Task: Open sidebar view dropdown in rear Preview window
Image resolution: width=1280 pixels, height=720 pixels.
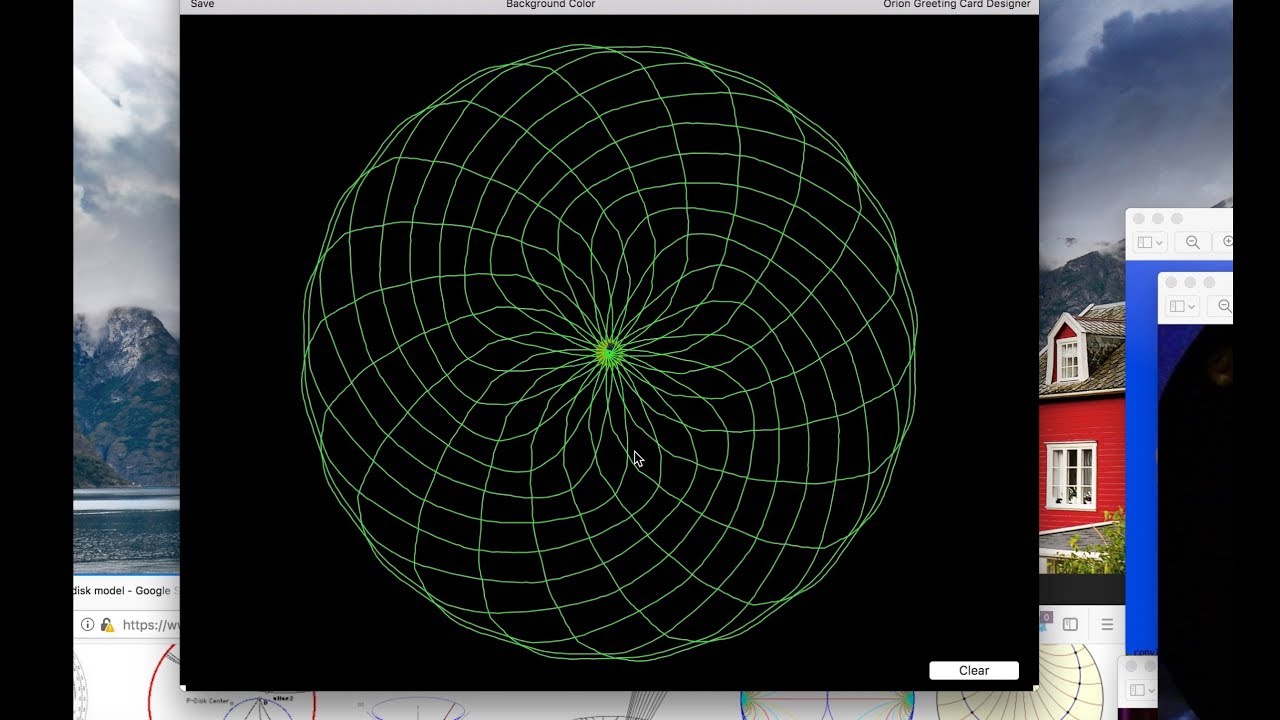Action: click(x=1150, y=242)
